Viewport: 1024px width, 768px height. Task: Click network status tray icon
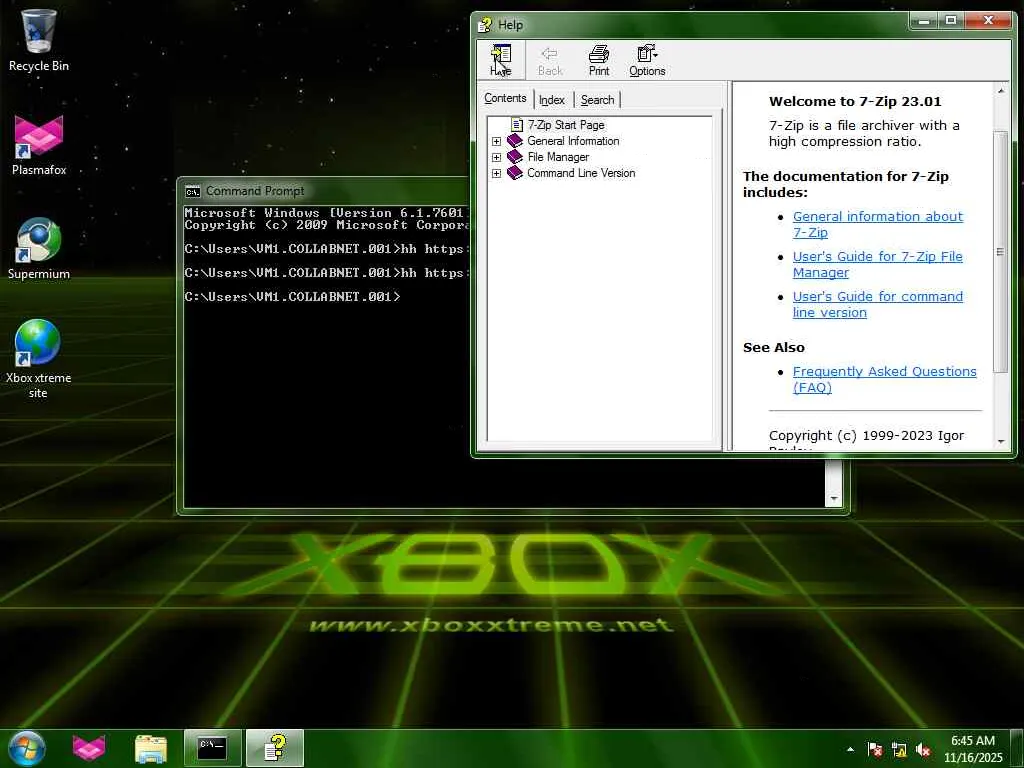tap(899, 750)
